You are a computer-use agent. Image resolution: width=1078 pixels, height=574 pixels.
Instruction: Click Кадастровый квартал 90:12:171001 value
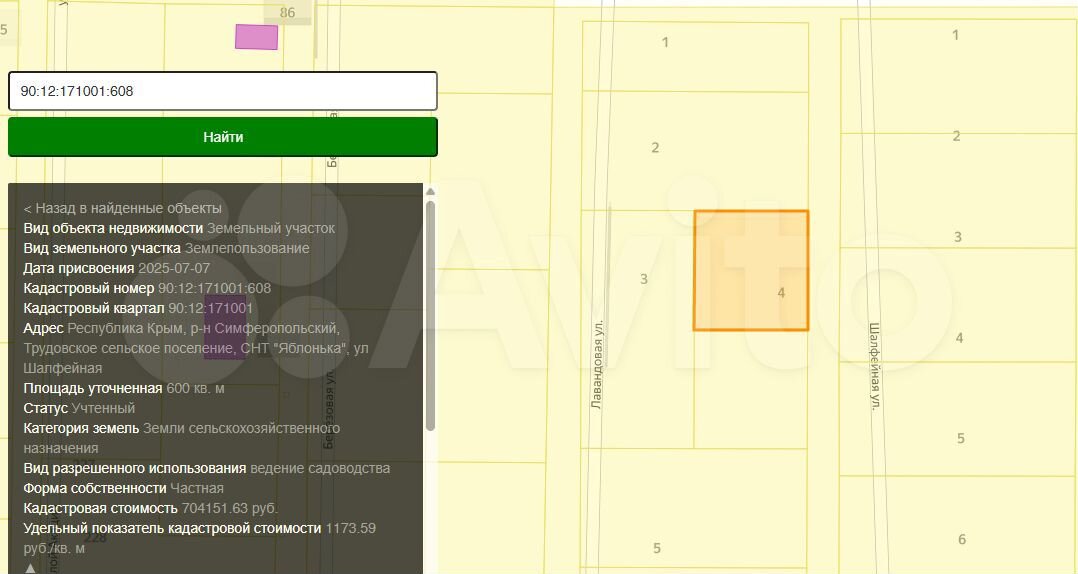(210, 308)
